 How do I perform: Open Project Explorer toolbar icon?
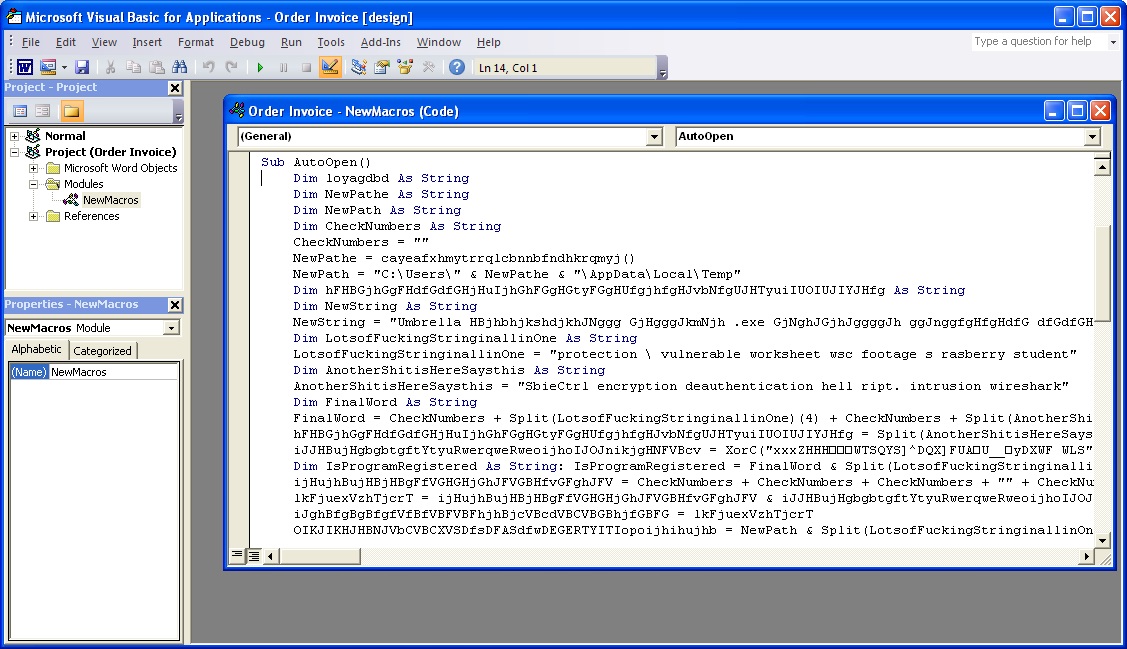(x=359, y=68)
